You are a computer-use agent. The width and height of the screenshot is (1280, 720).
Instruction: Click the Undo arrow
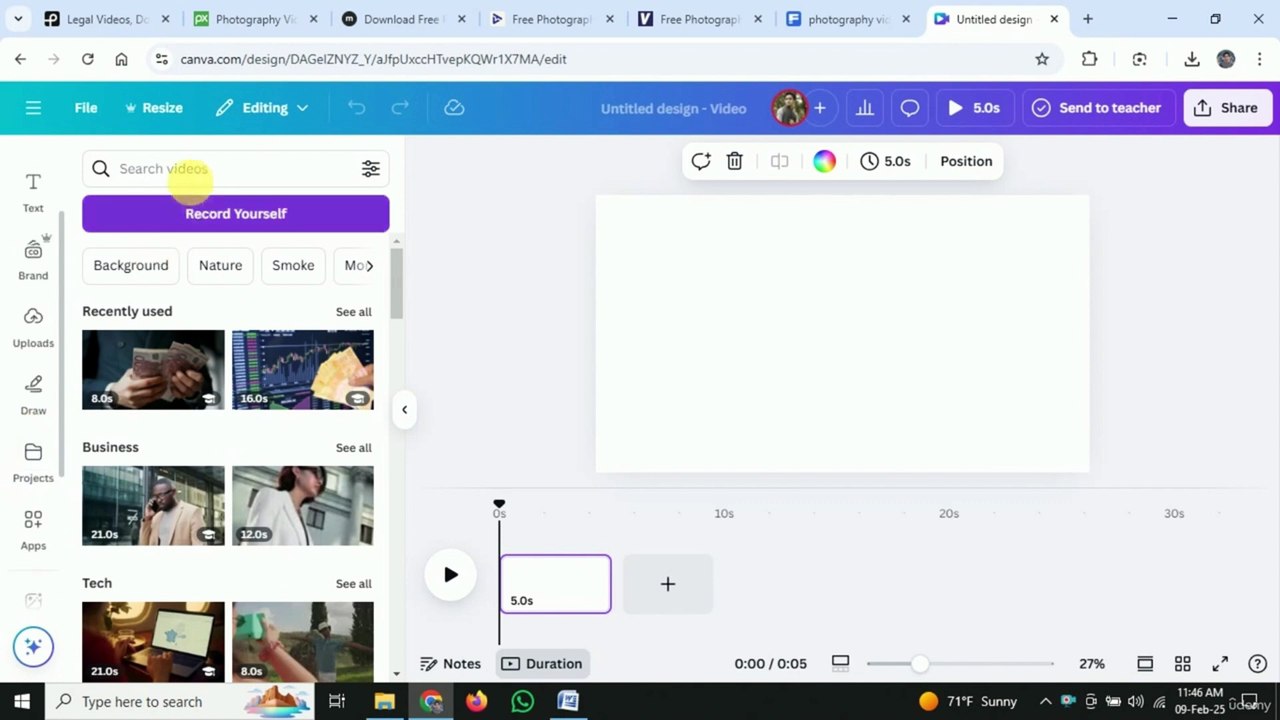[357, 108]
